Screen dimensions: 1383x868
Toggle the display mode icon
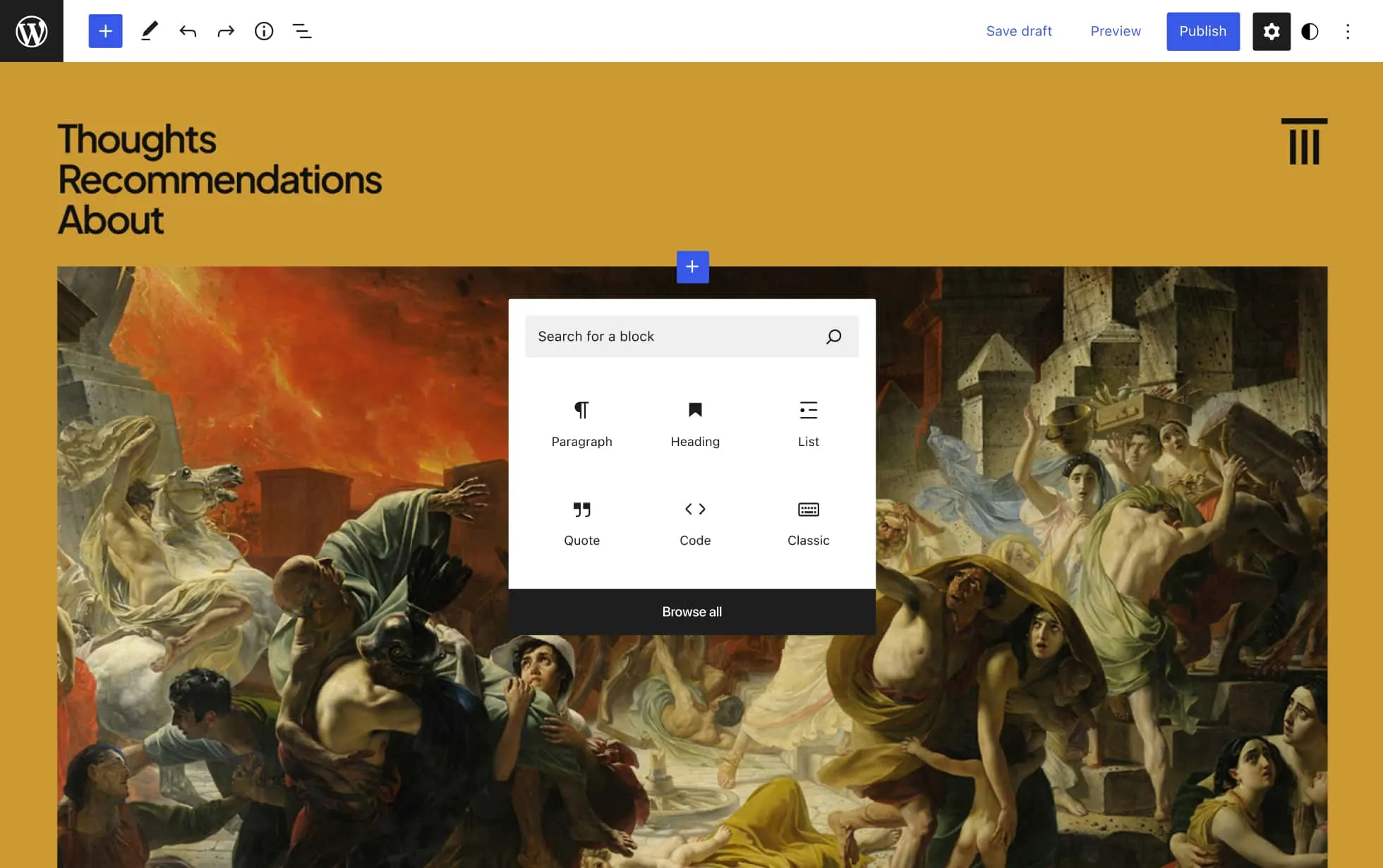(1310, 31)
